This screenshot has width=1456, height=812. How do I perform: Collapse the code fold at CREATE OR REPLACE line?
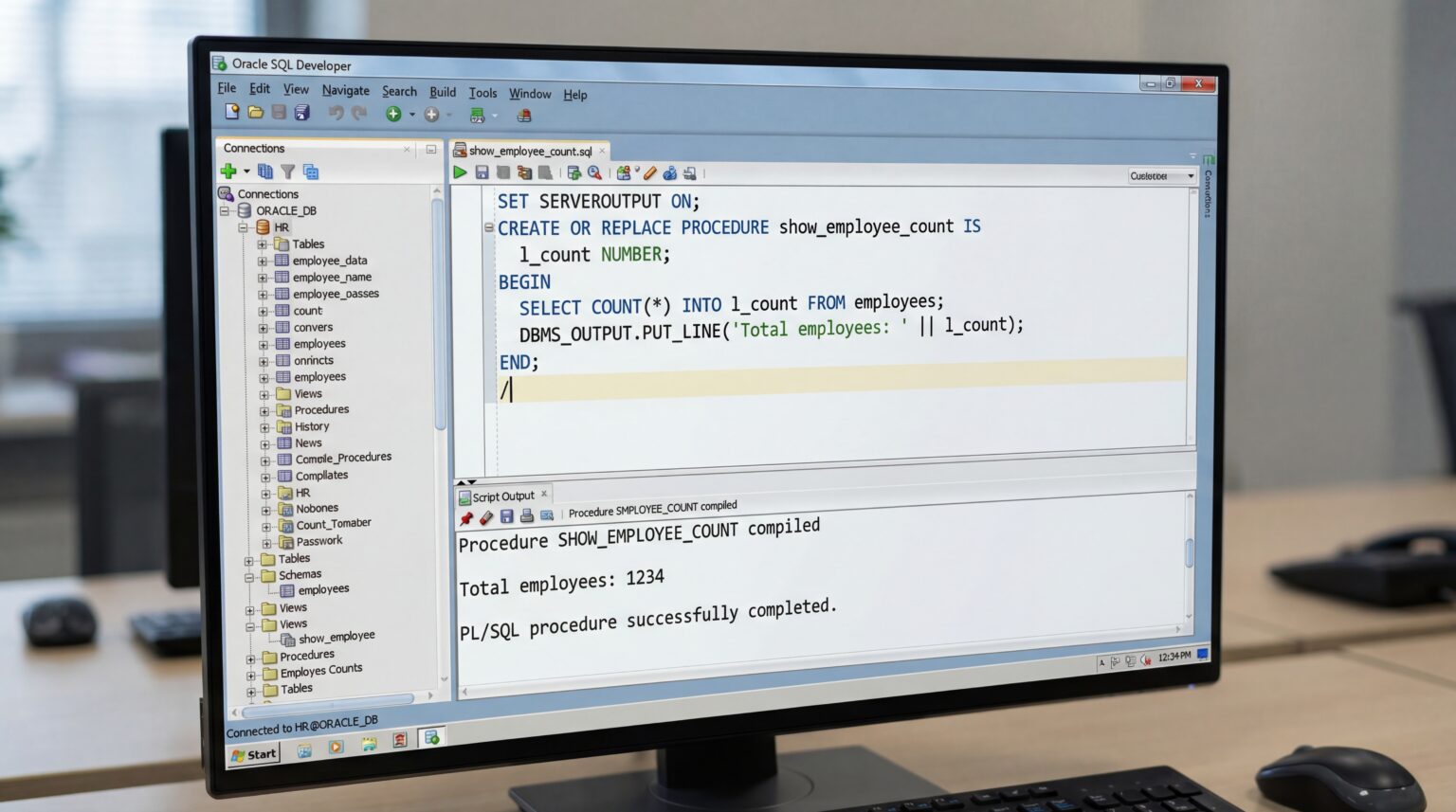(x=489, y=227)
